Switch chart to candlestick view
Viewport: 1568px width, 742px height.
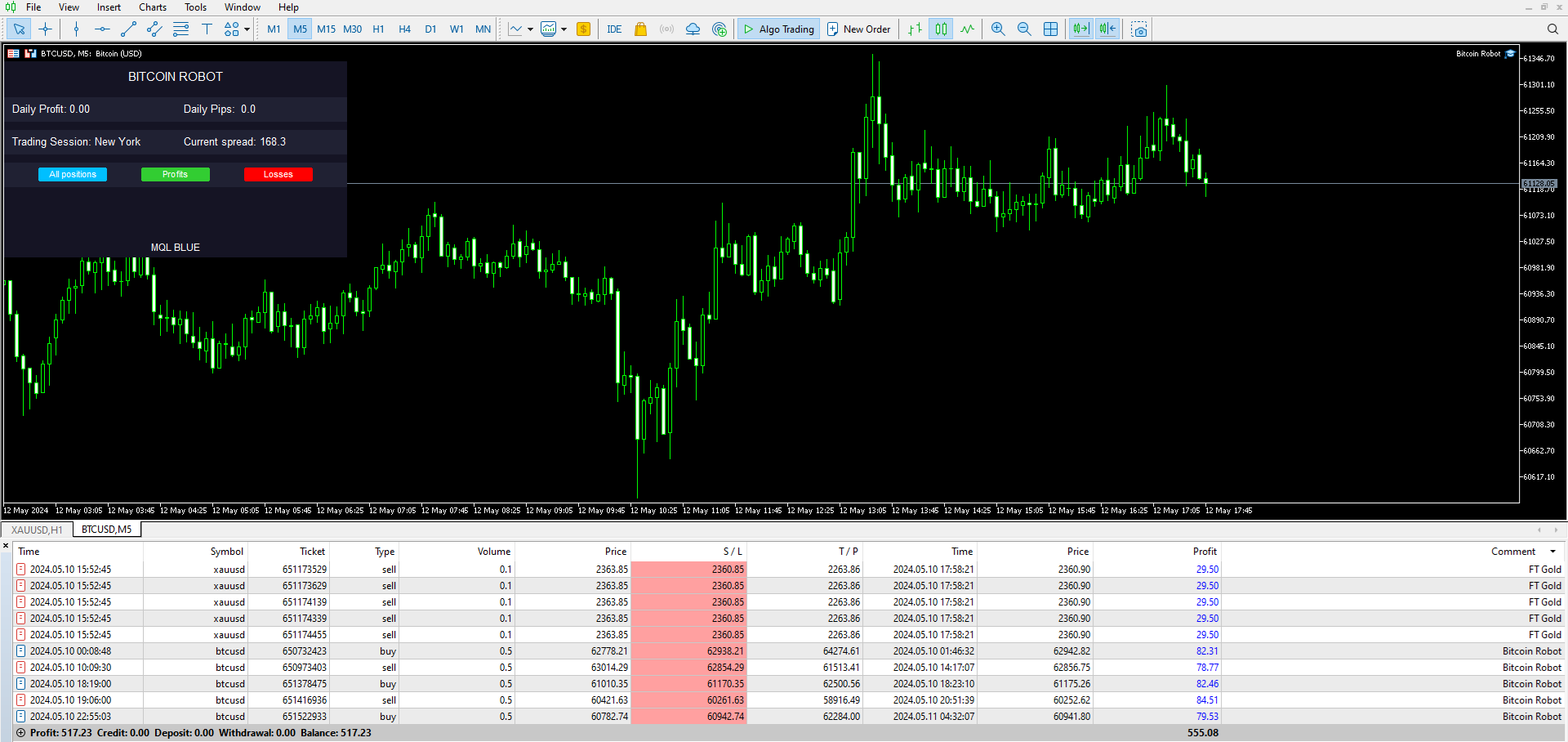point(941,29)
